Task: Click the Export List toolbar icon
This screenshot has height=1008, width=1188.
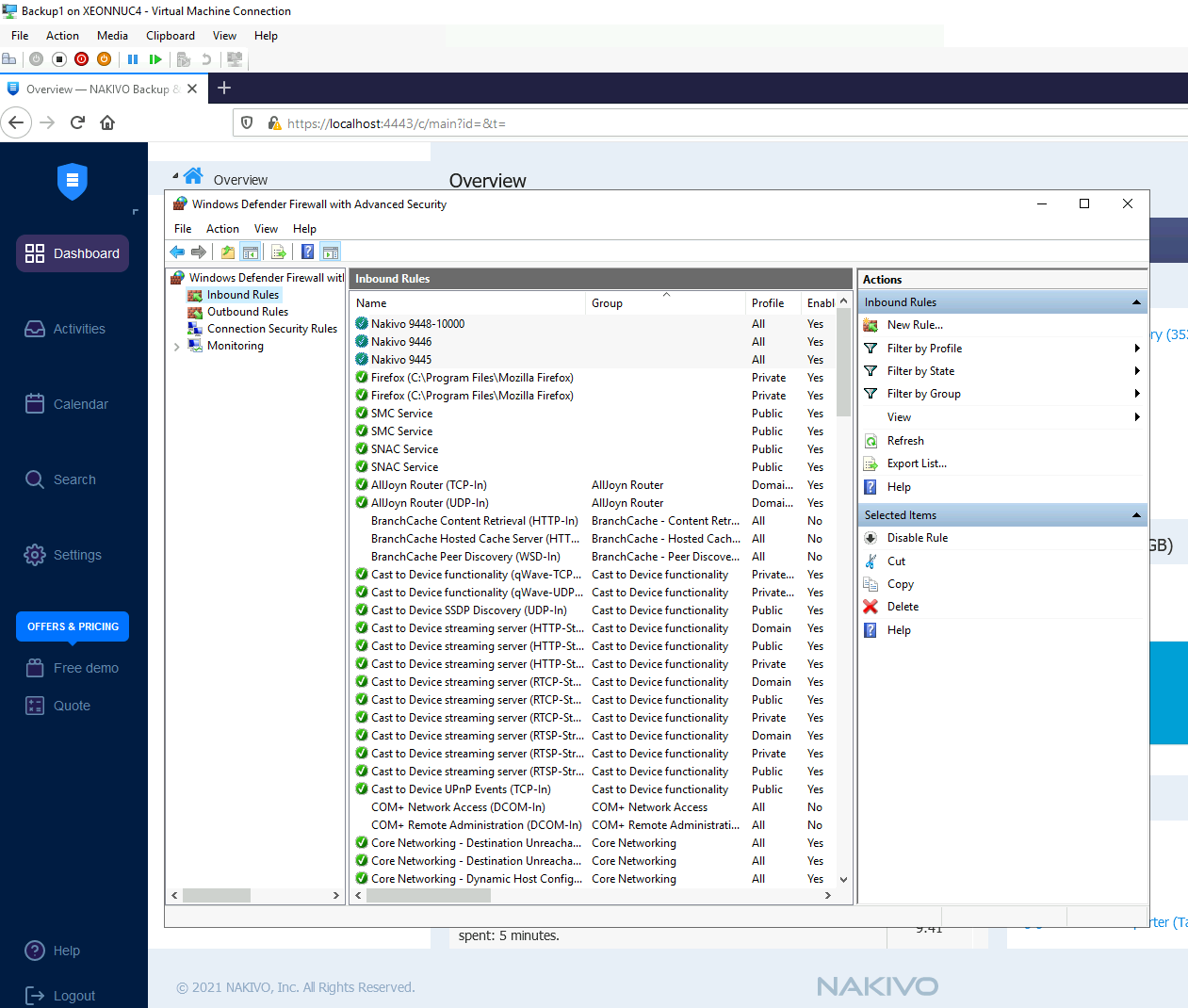Action: [279, 252]
